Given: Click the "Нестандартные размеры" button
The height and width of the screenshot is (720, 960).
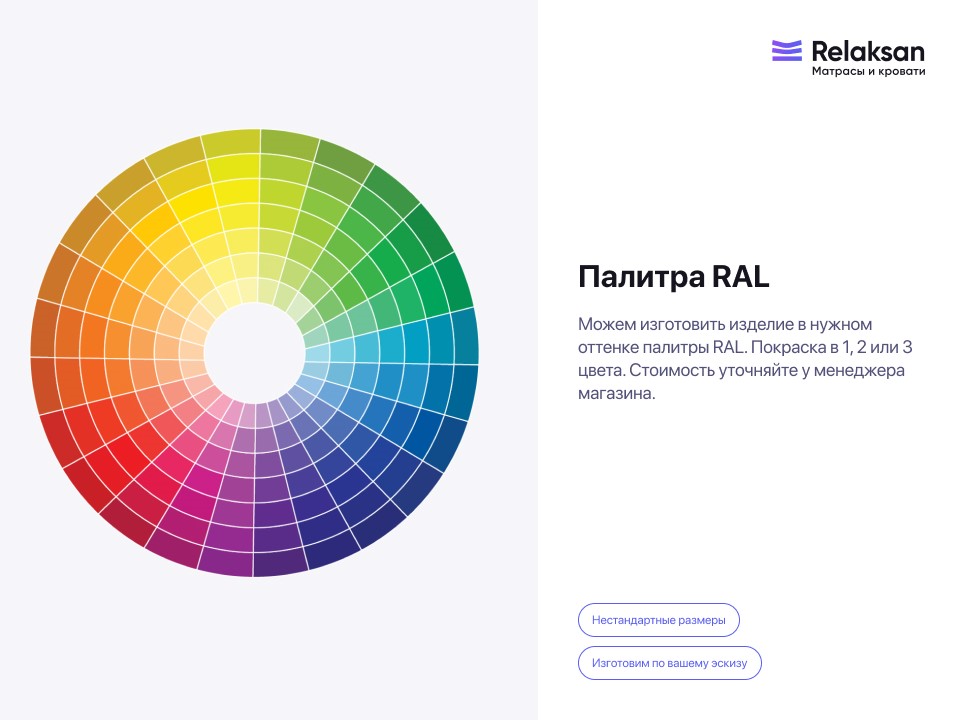Looking at the screenshot, I should click(658, 620).
